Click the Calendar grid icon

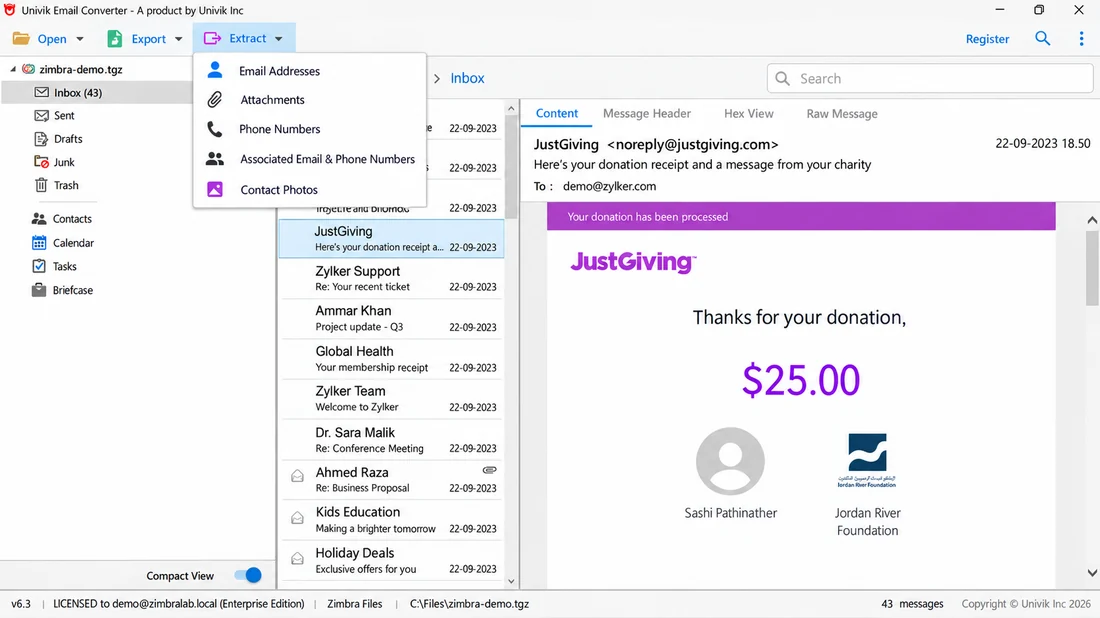pyautogui.click(x=39, y=243)
